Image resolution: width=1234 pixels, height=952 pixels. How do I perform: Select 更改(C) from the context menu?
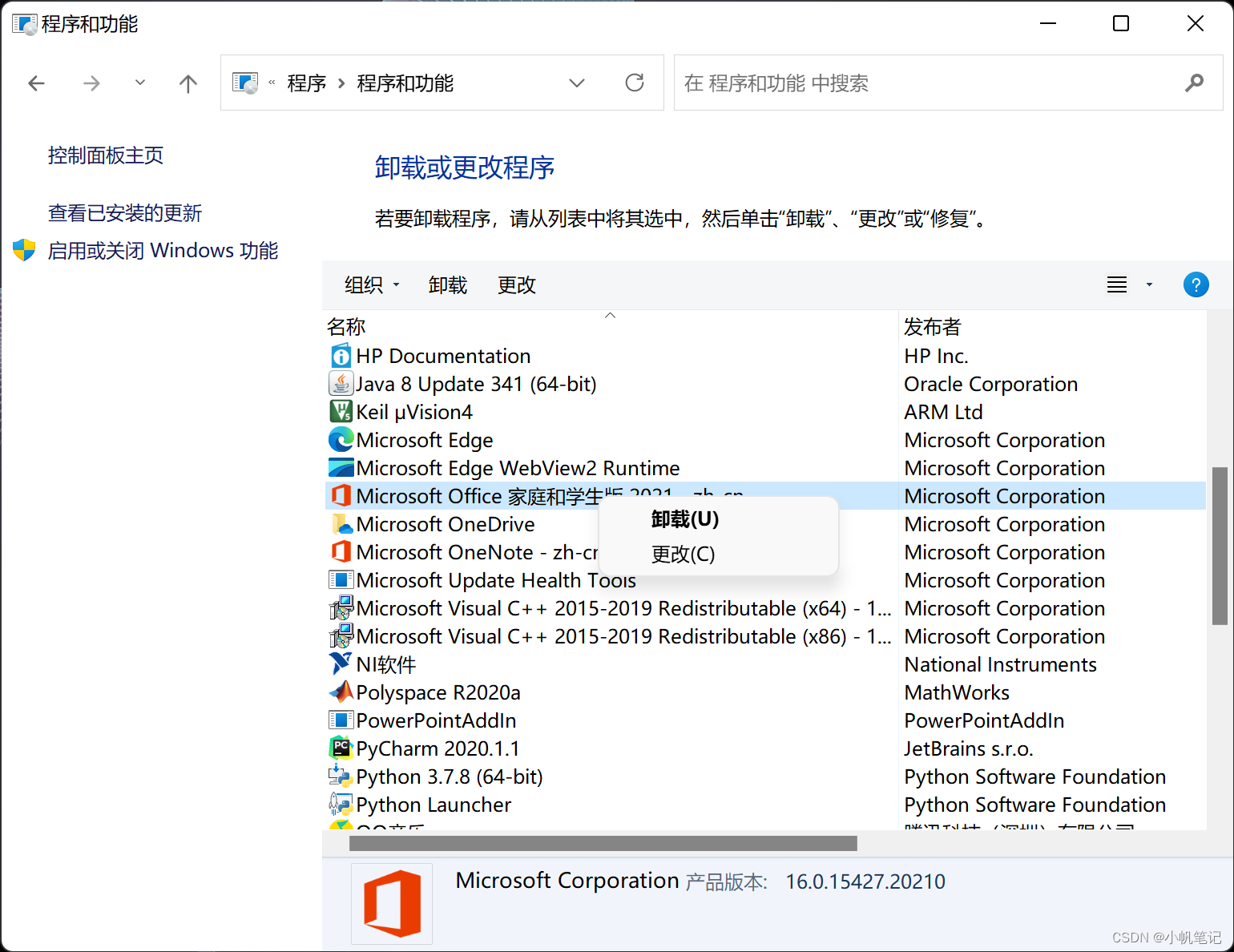[x=683, y=554]
